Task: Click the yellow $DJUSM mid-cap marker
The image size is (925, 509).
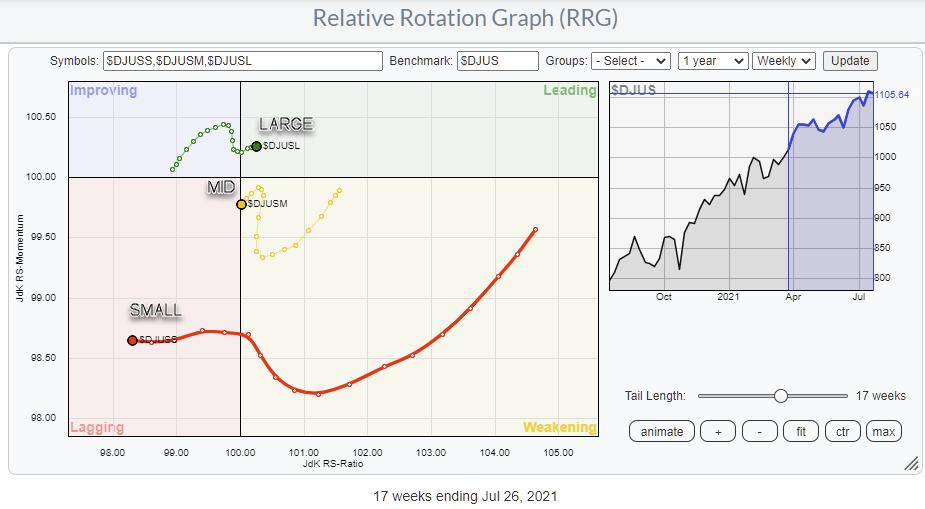Action: click(241, 204)
